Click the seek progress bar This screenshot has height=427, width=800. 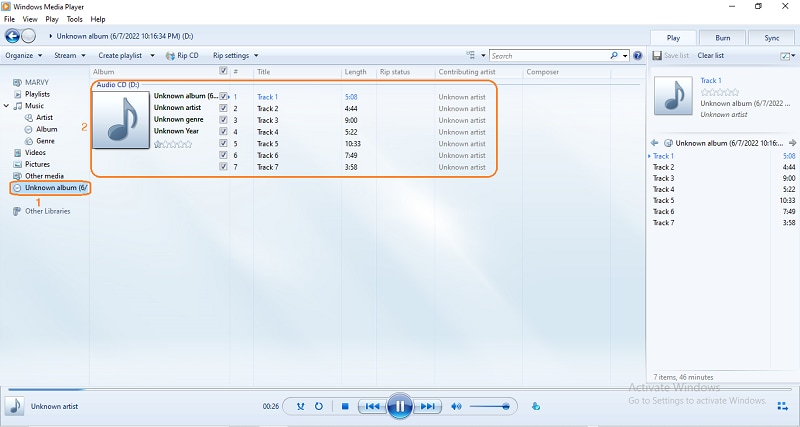tap(400, 390)
